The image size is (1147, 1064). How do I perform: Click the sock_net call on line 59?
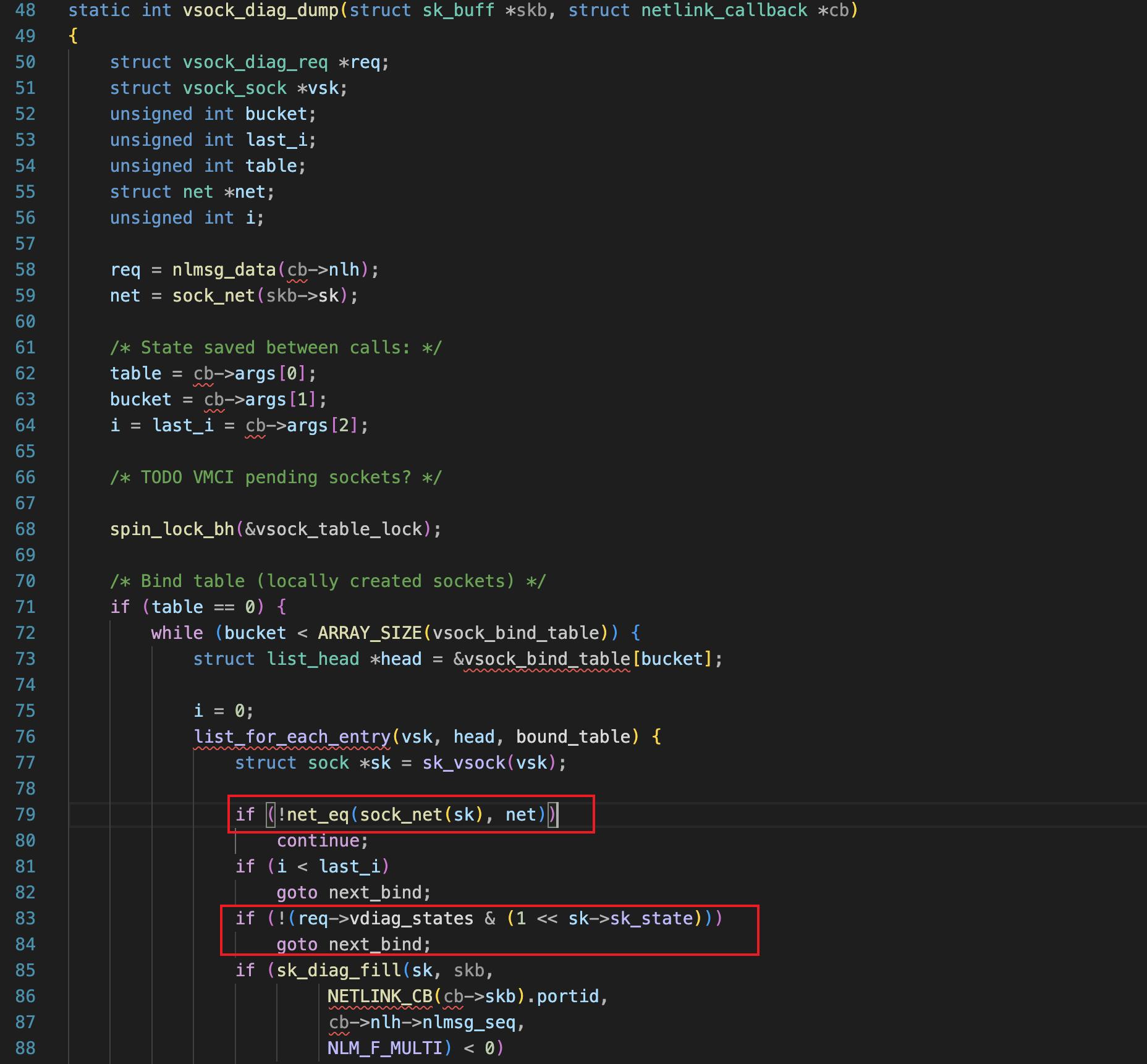point(213,295)
